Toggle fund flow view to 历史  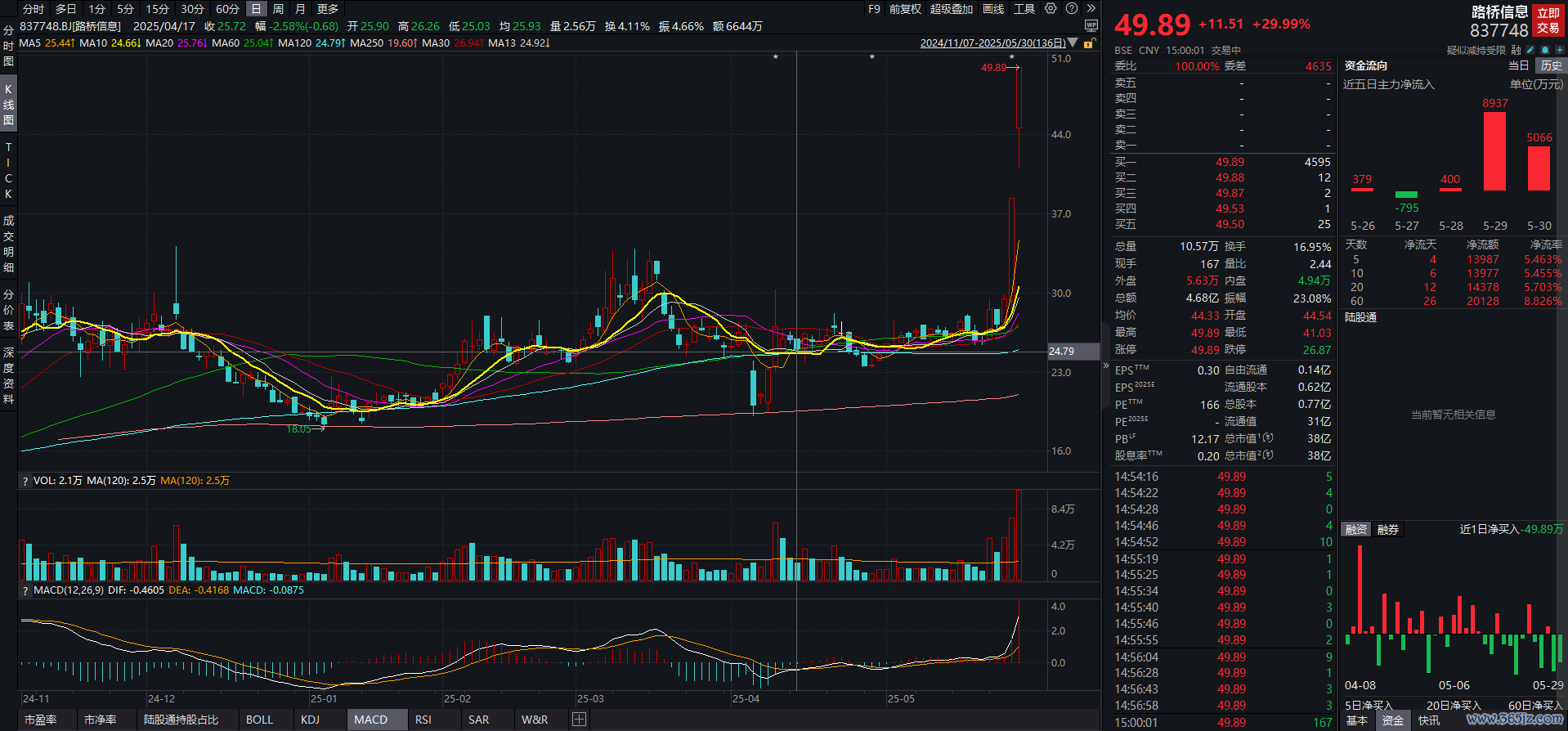(x=1550, y=65)
